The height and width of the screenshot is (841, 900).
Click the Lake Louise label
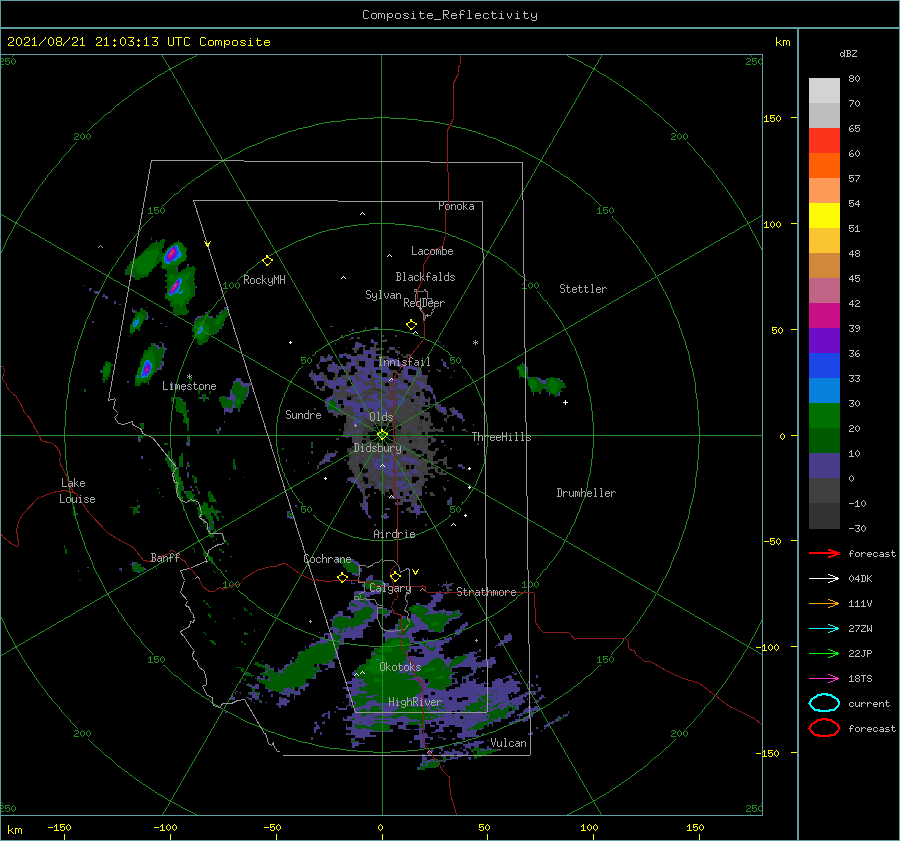click(77, 491)
